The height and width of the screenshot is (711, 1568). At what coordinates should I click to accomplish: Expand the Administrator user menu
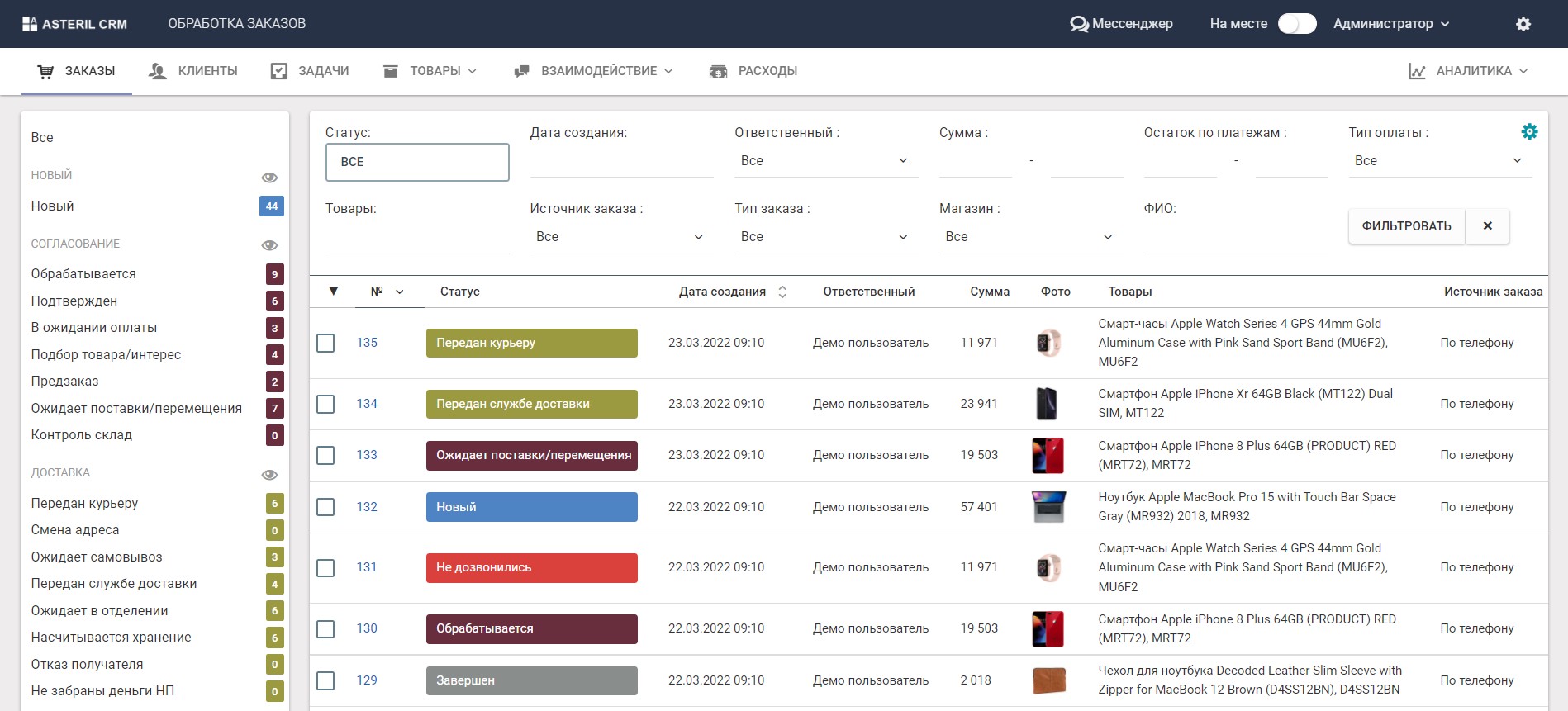1391,24
